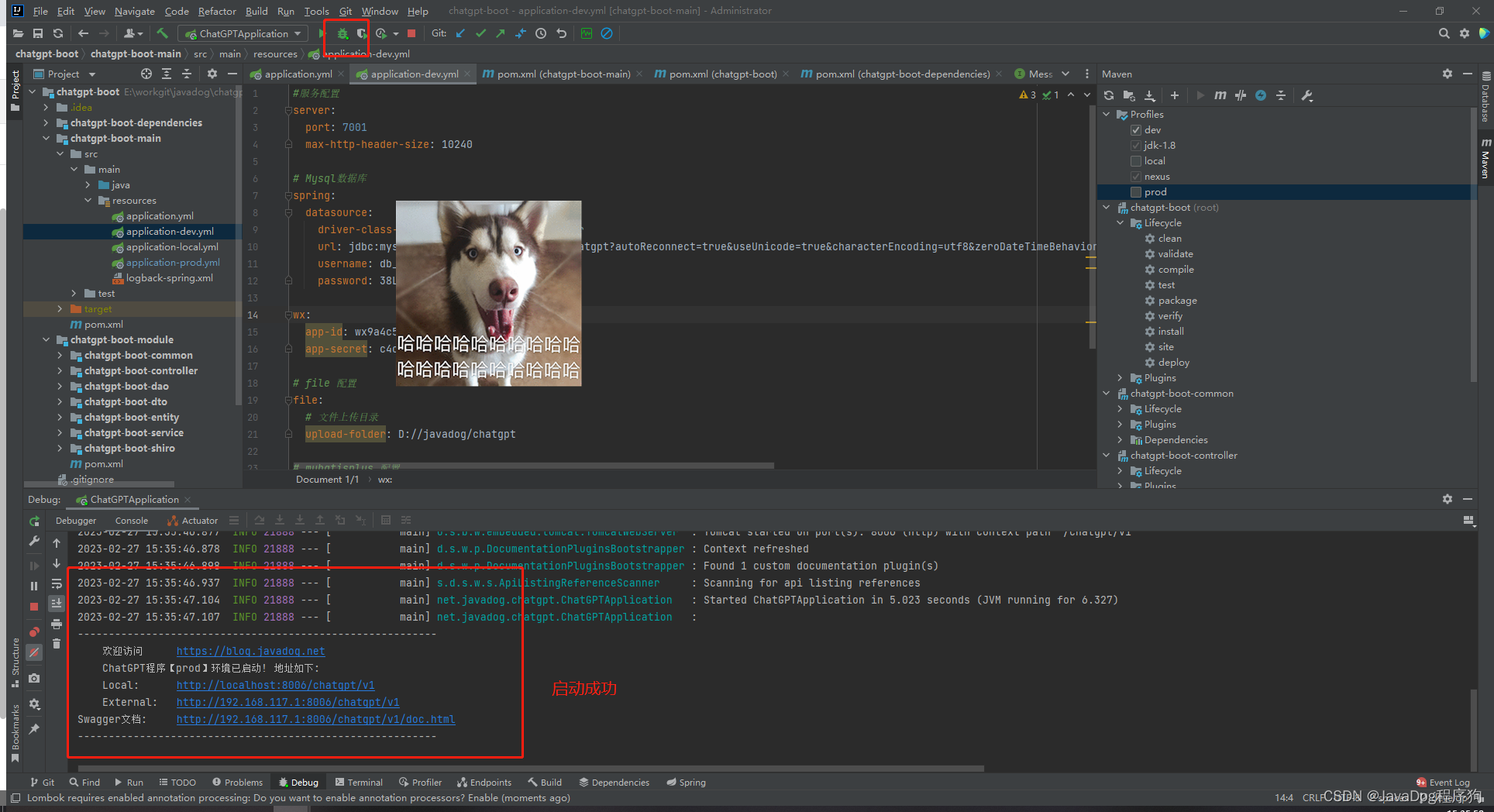
Task: Select application-local.yml in Project tree
Action: pyautogui.click(x=172, y=247)
